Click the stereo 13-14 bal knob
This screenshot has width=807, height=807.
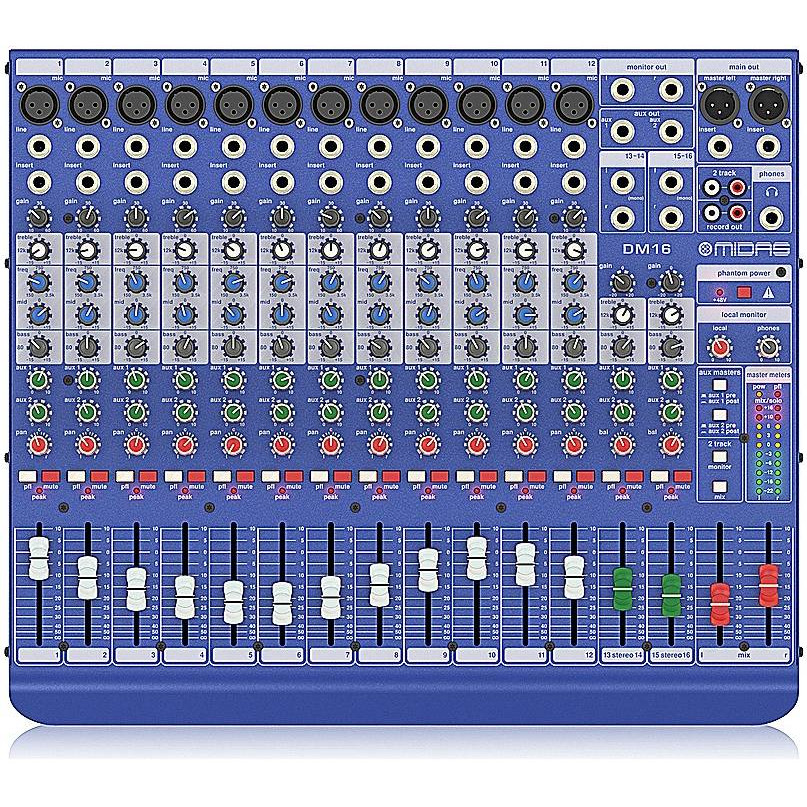[622, 445]
